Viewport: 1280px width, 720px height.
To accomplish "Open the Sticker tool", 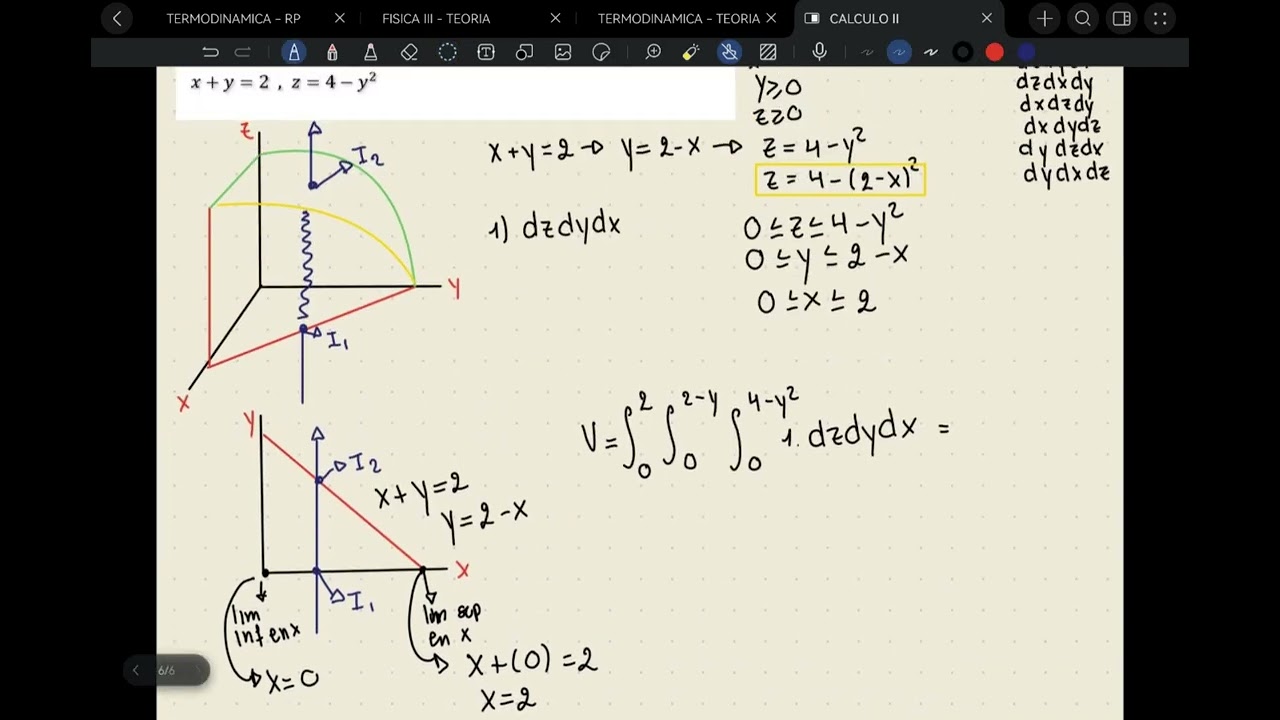I will click(601, 52).
